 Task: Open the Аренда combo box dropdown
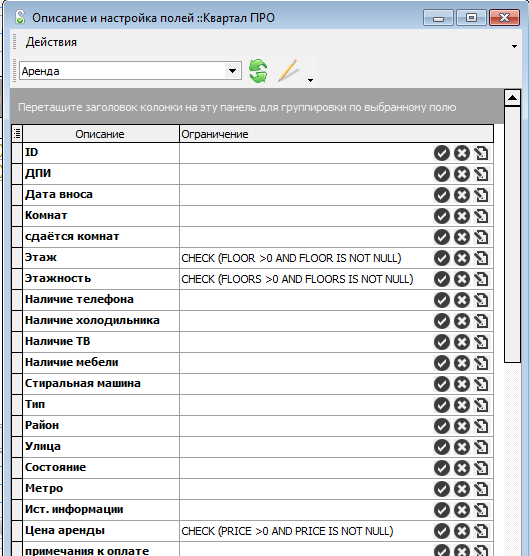click(x=233, y=71)
